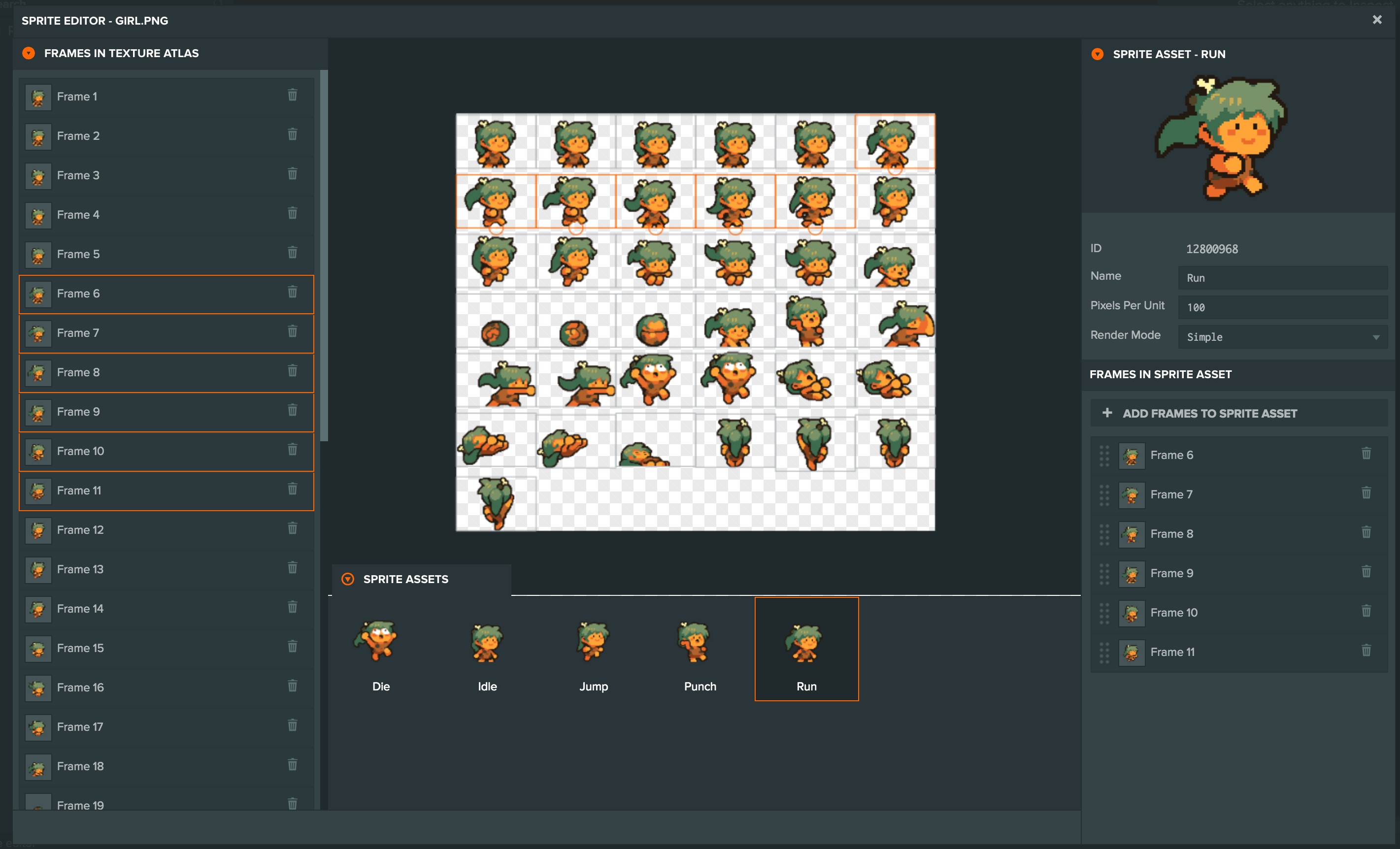
Task: Delete Frame 1 from the texture atlas
Action: tap(292, 95)
